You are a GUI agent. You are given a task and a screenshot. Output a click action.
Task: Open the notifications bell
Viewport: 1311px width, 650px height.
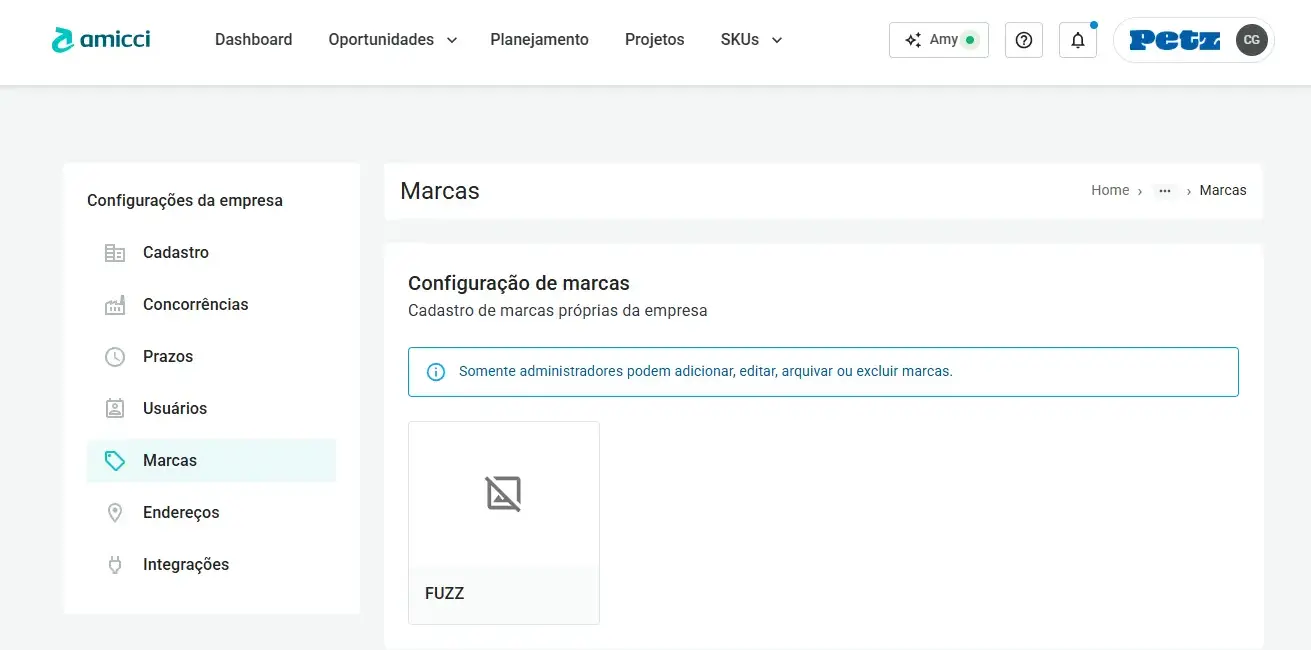pos(1077,40)
